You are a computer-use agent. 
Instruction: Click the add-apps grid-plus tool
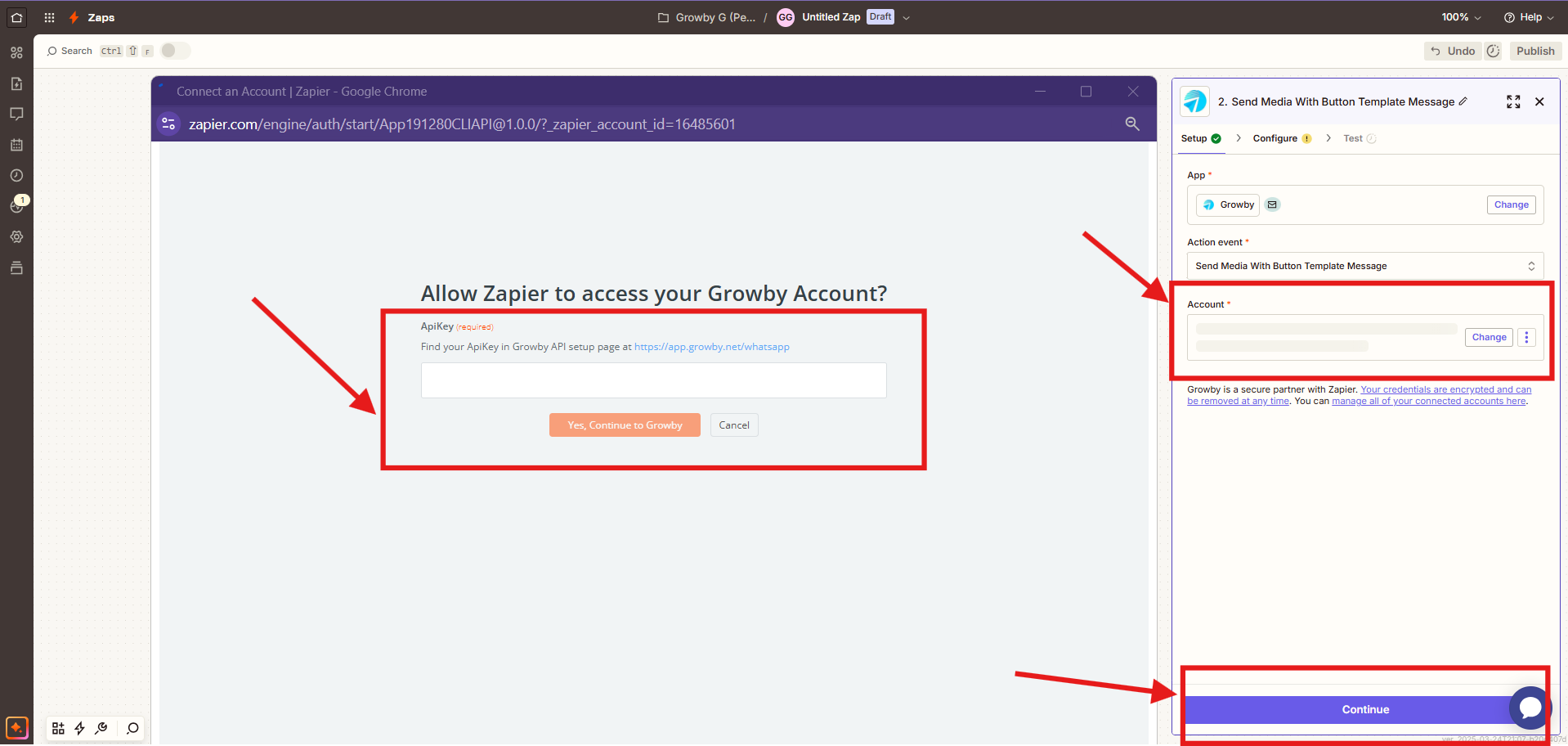[x=58, y=728]
